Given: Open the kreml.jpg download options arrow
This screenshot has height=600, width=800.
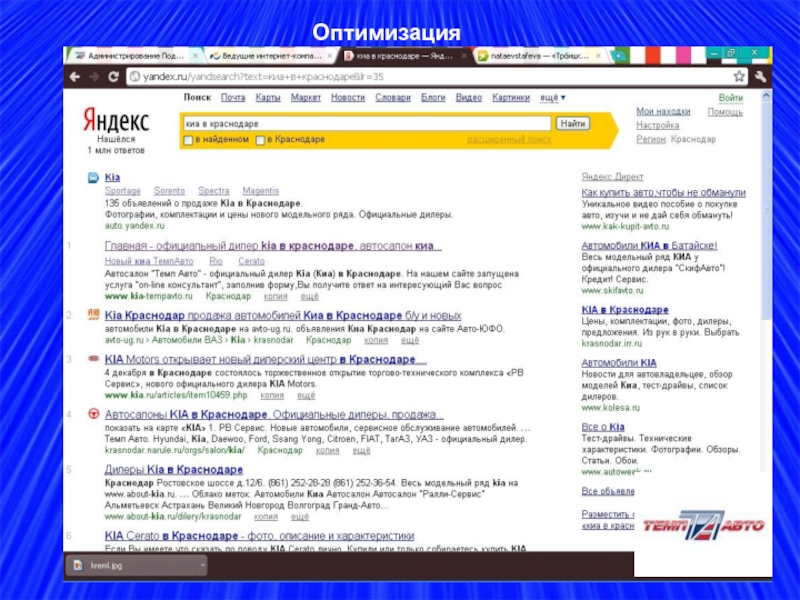Looking at the screenshot, I should 202,565.
